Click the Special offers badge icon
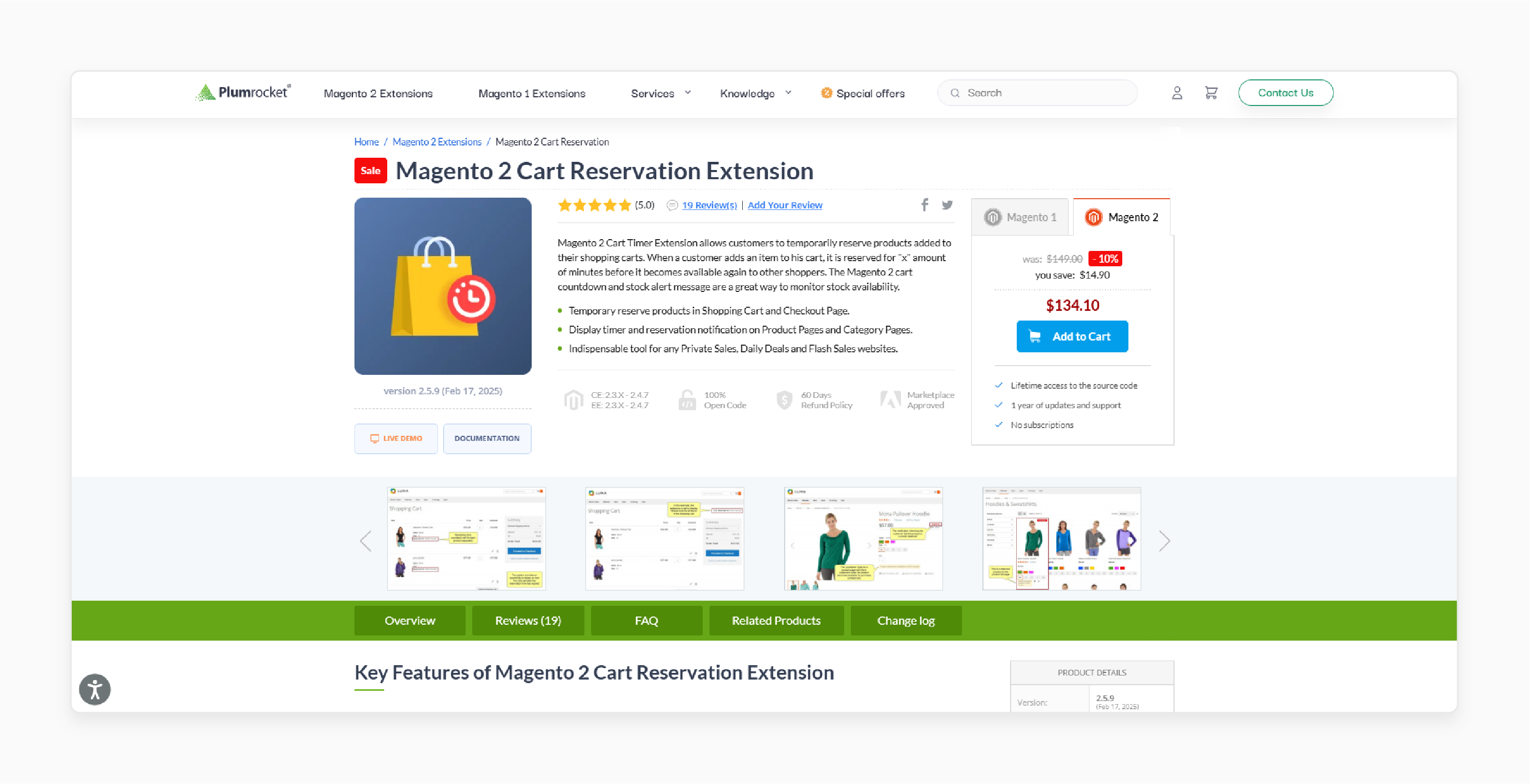Screen dimensions: 1530x784 coord(826,93)
